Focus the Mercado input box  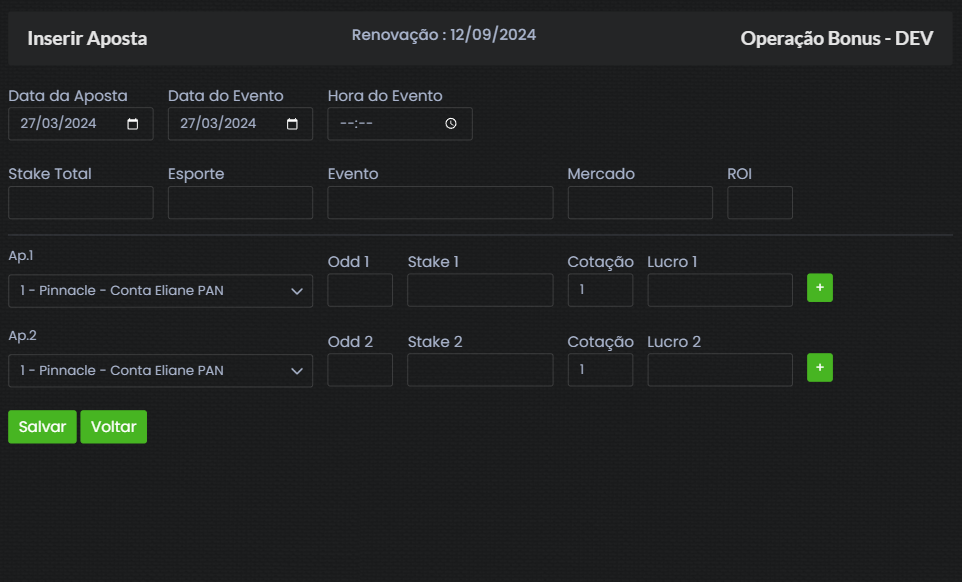(640, 203)
